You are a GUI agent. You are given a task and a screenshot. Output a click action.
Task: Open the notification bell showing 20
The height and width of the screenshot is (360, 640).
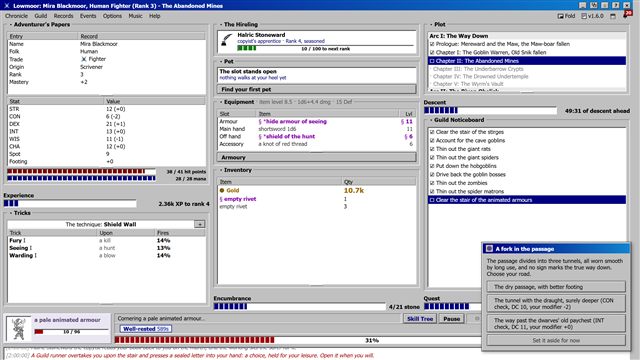[x=627, y=15]
